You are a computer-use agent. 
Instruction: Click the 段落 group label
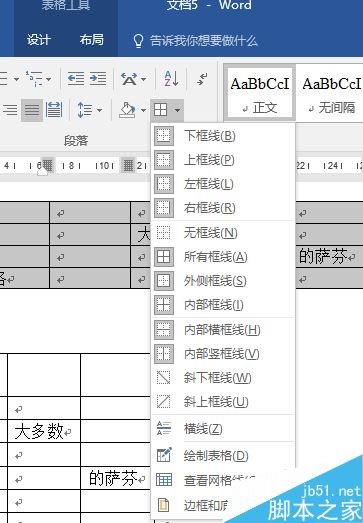tap(76, 140)
